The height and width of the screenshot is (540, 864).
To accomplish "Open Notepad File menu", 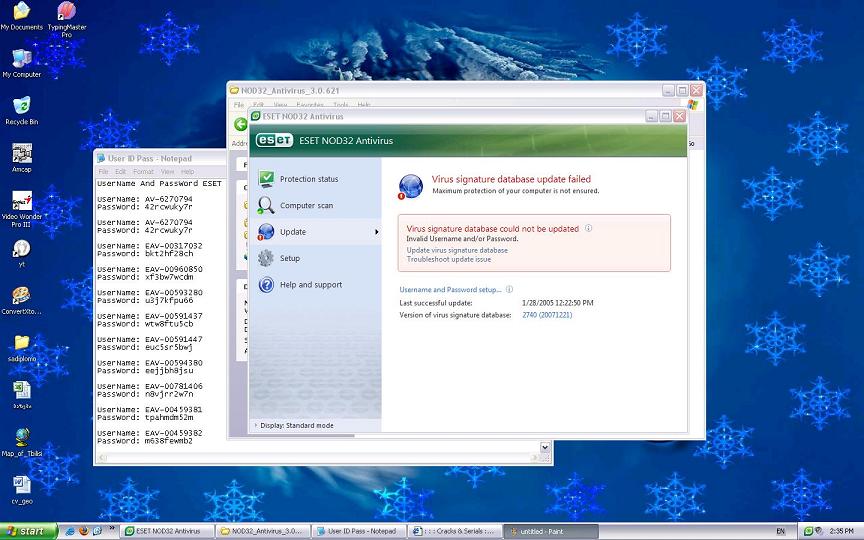I will [103, 171].
